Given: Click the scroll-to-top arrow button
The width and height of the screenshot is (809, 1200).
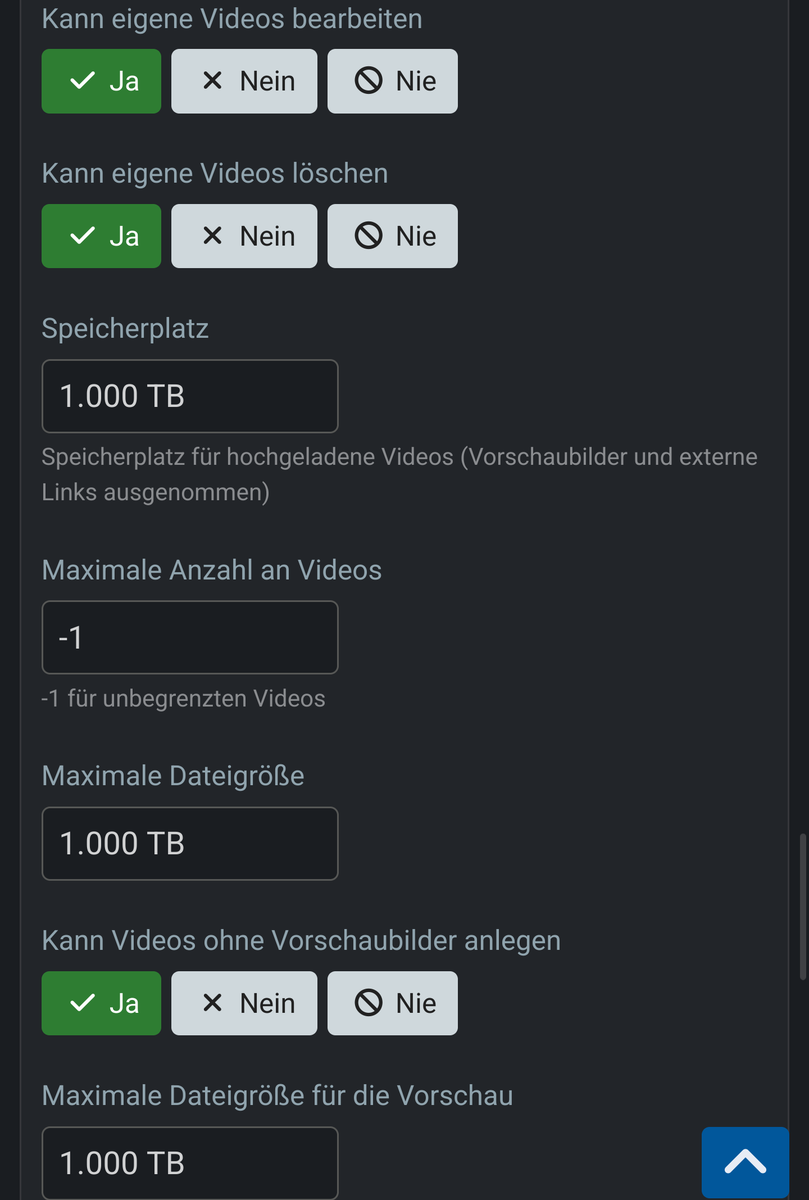Looking at the screenshot, I should click(745, 1161).
